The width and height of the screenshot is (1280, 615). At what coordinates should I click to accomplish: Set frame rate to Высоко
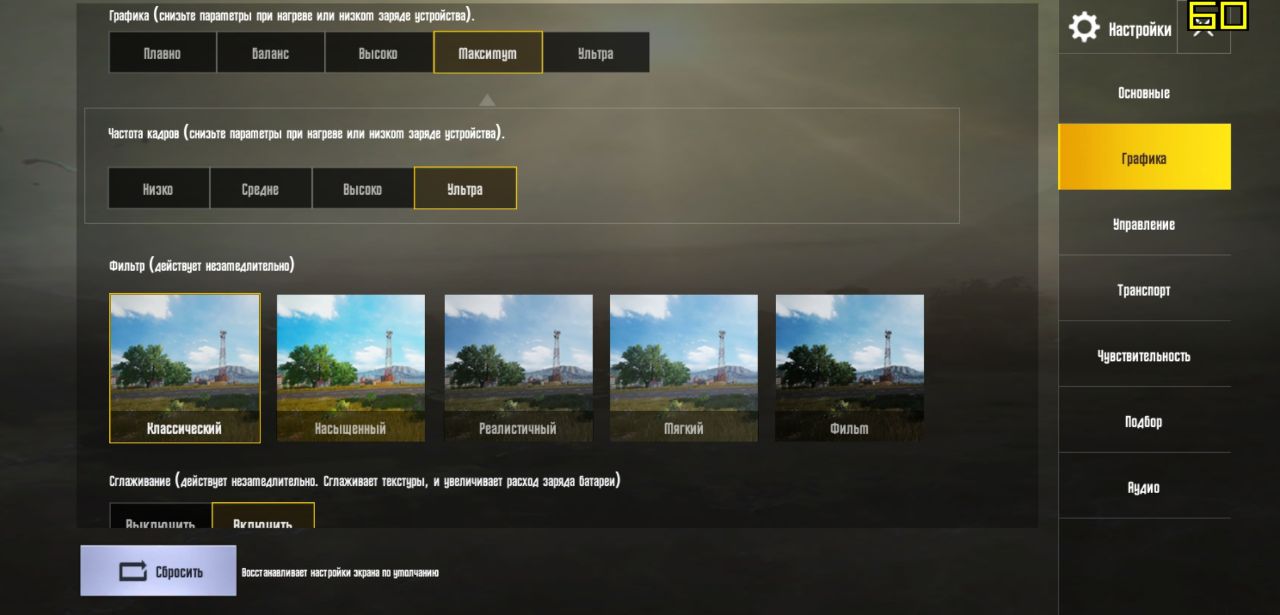coord(363,188)
